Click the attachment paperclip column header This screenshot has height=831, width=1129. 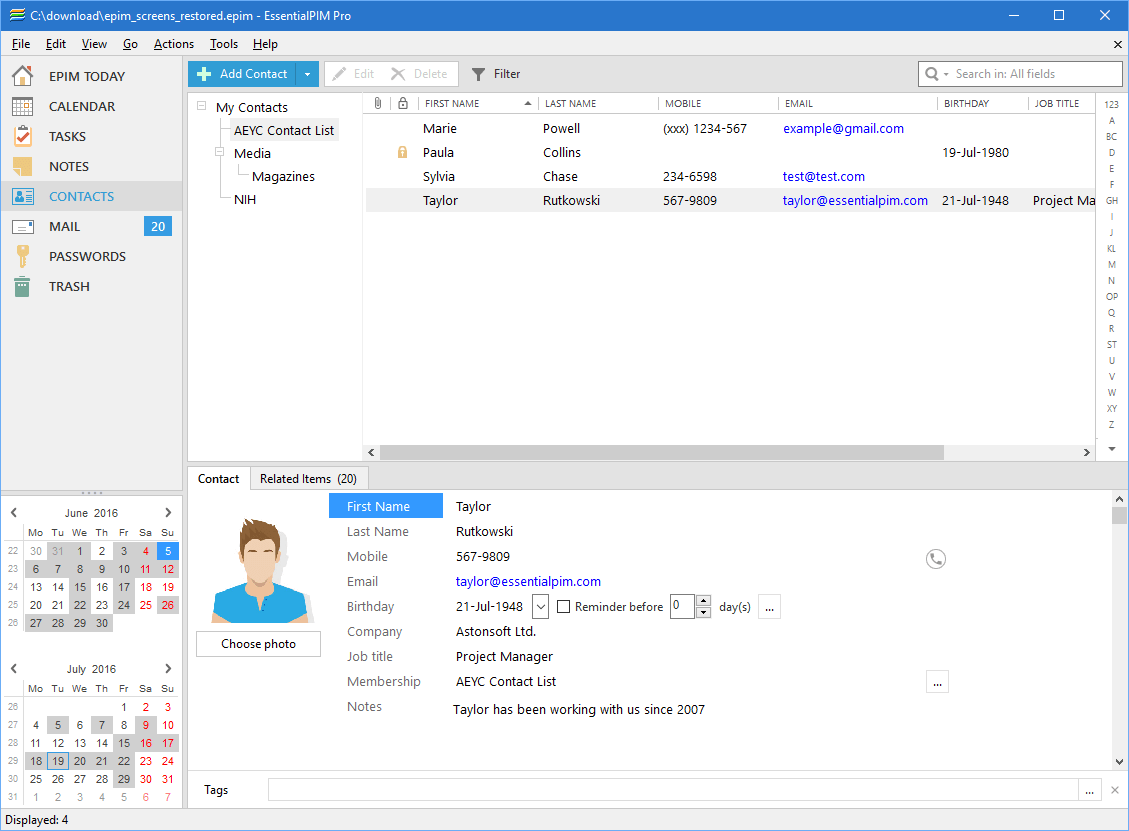click(378, 104)
